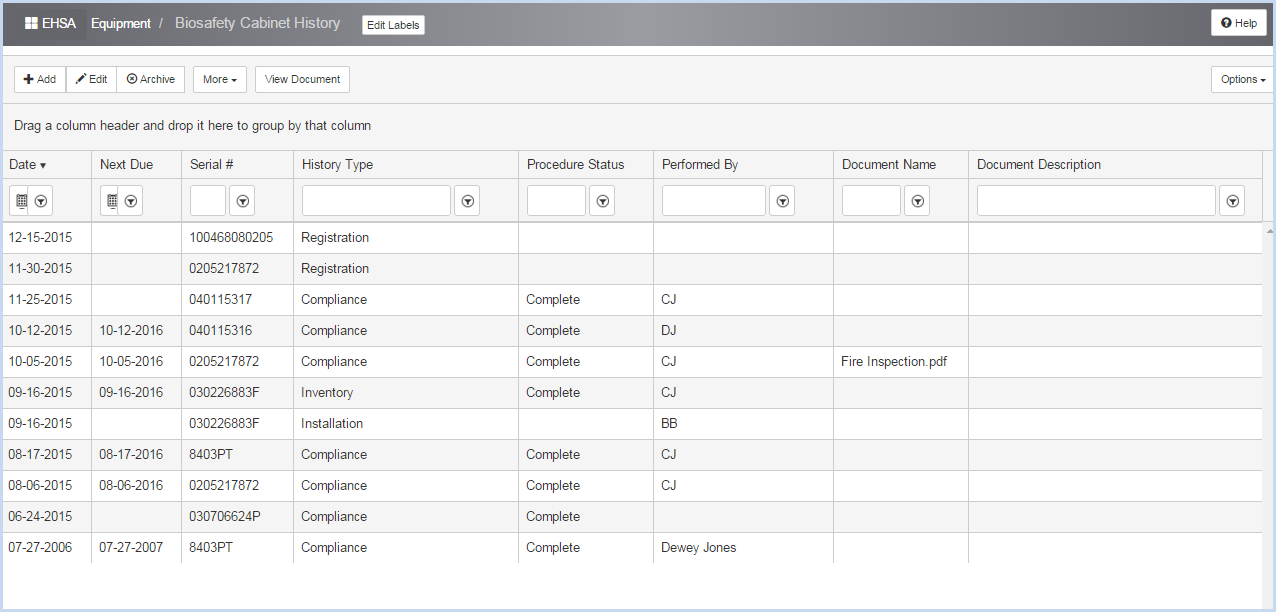
Task: Focus the History Type filter input
Action: [x=376, y=201]
